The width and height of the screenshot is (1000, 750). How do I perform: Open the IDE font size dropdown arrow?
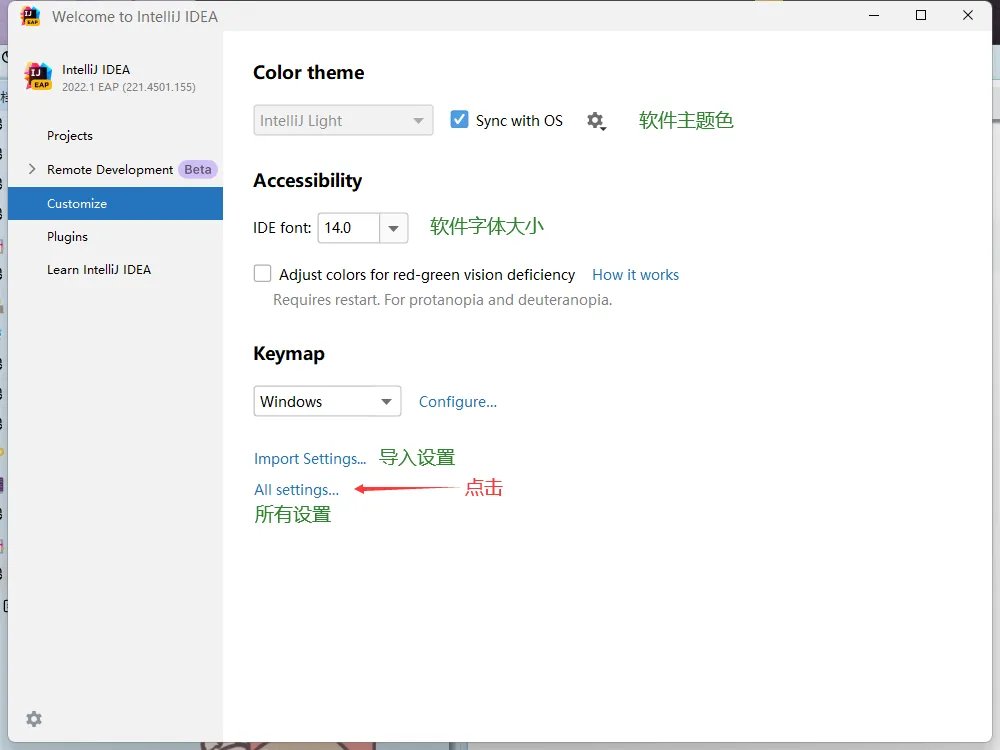(x=393, y=228)
